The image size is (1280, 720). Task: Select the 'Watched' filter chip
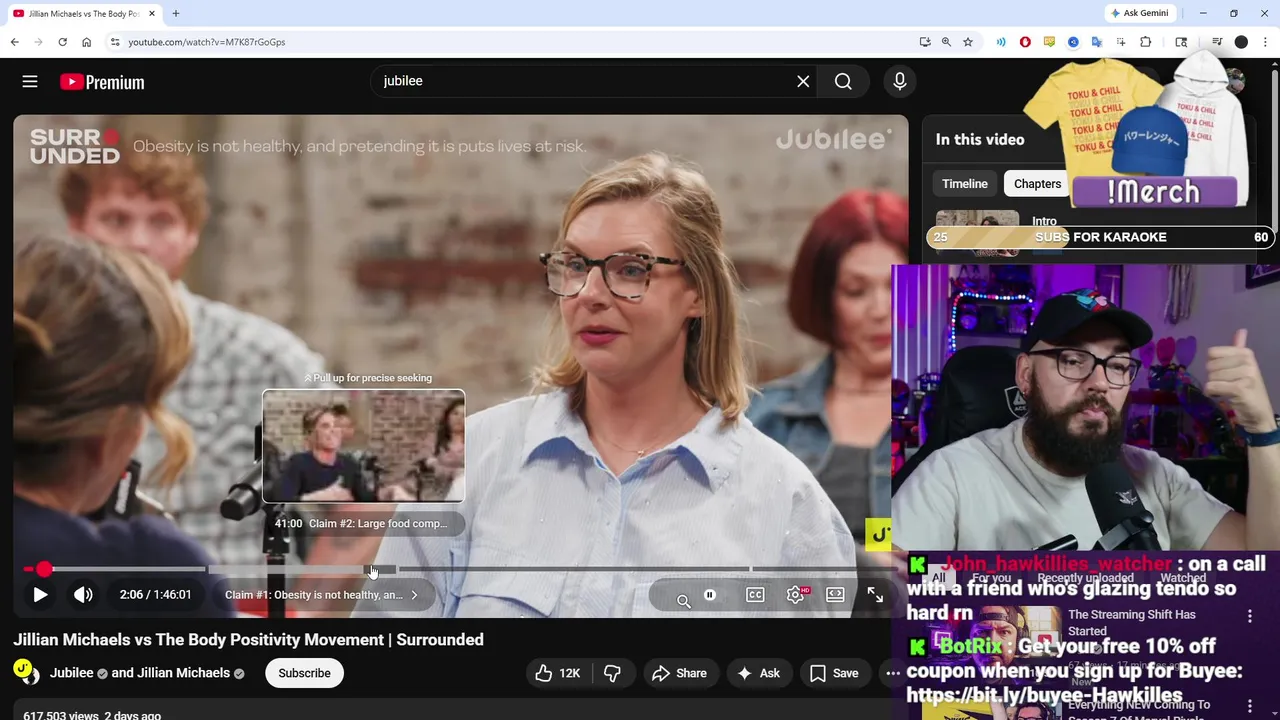pyautogui.click(x=1183, y=578)
